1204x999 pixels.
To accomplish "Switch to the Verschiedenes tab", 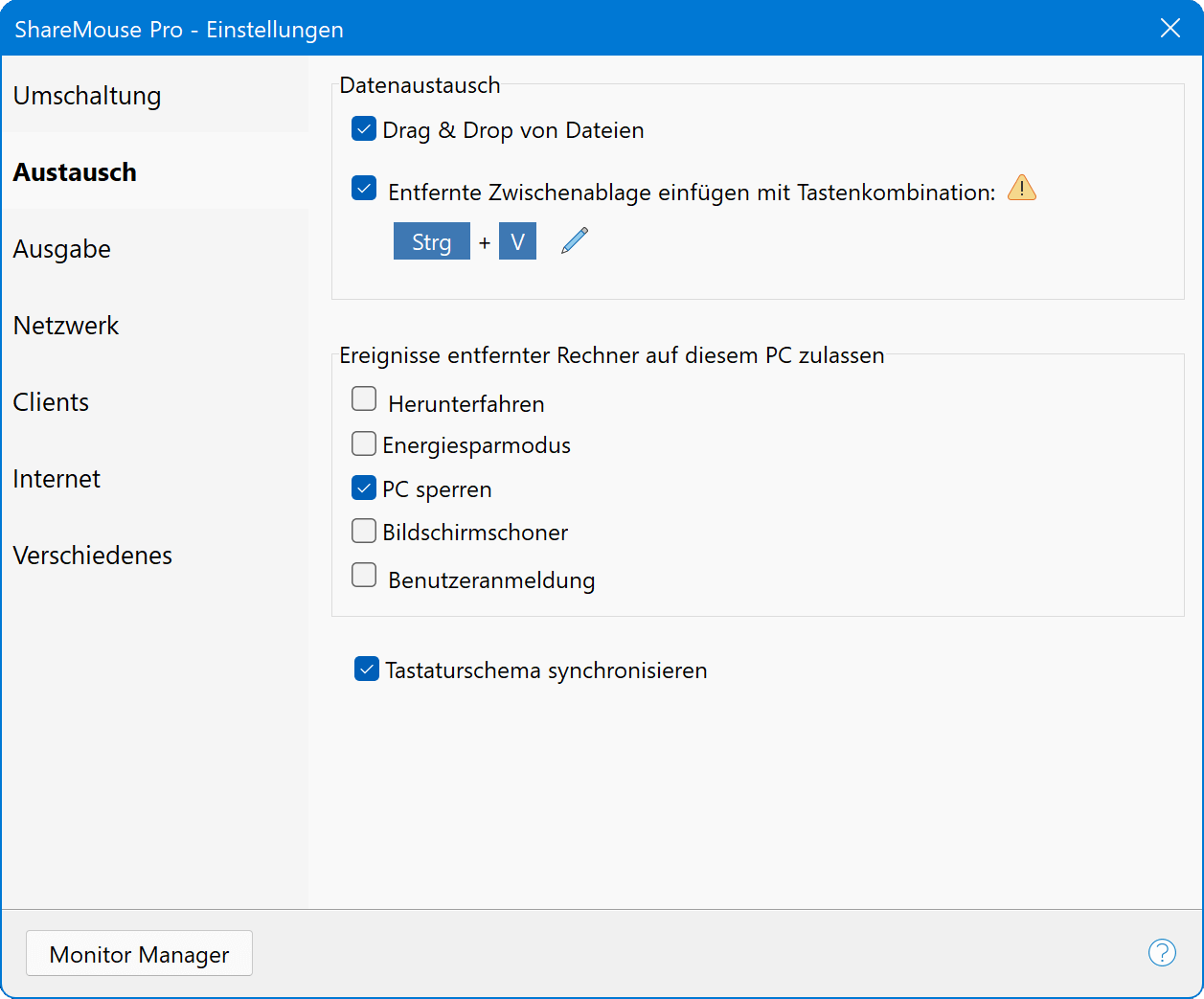I will coord(155,555).
